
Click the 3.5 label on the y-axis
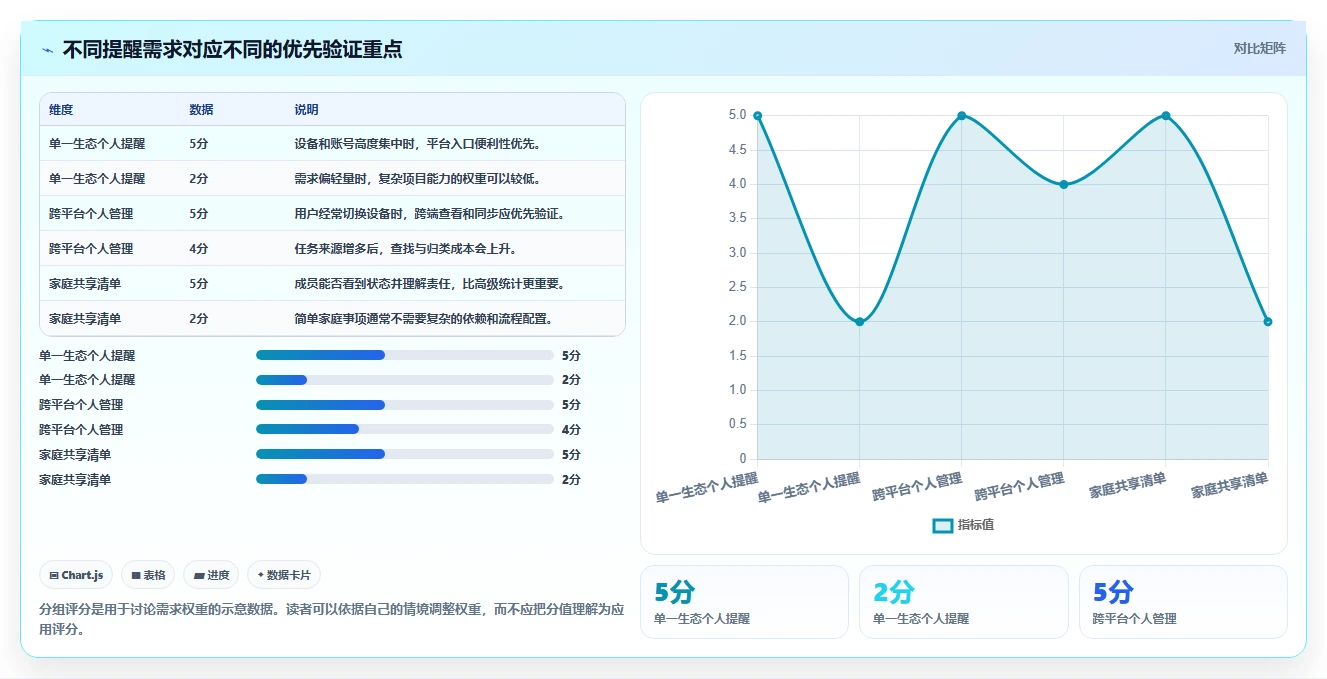click(x=738, y=219)
